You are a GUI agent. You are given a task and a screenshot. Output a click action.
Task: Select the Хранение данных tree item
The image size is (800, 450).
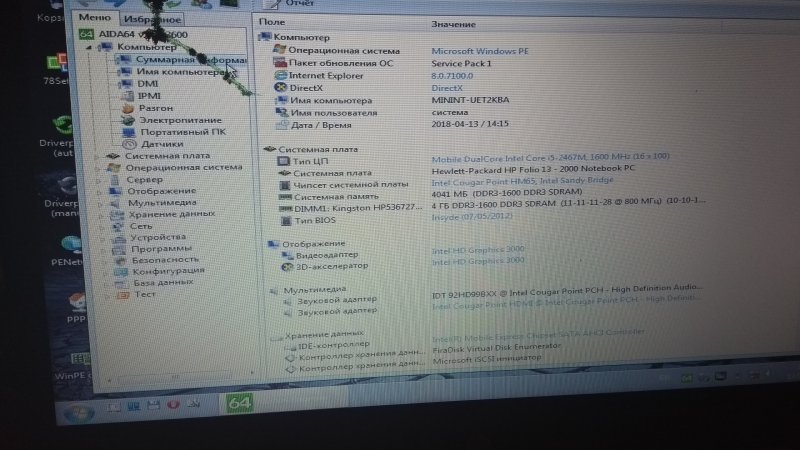coord(170,214)
